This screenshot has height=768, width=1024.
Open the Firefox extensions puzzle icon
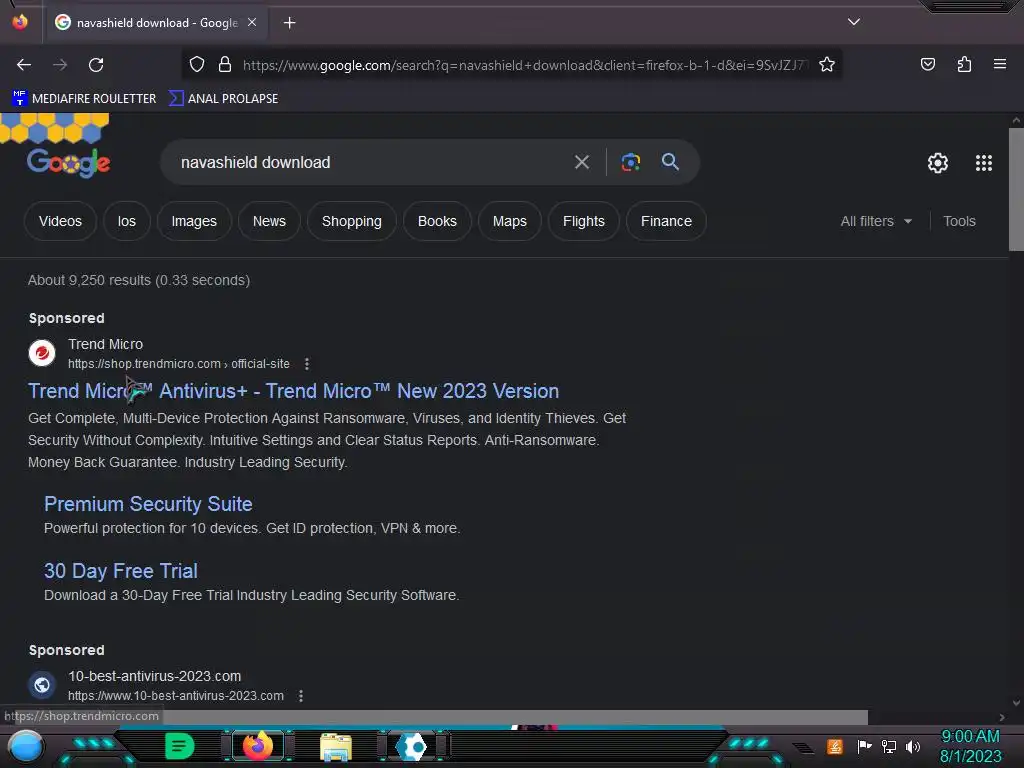(x=964, y=65)
